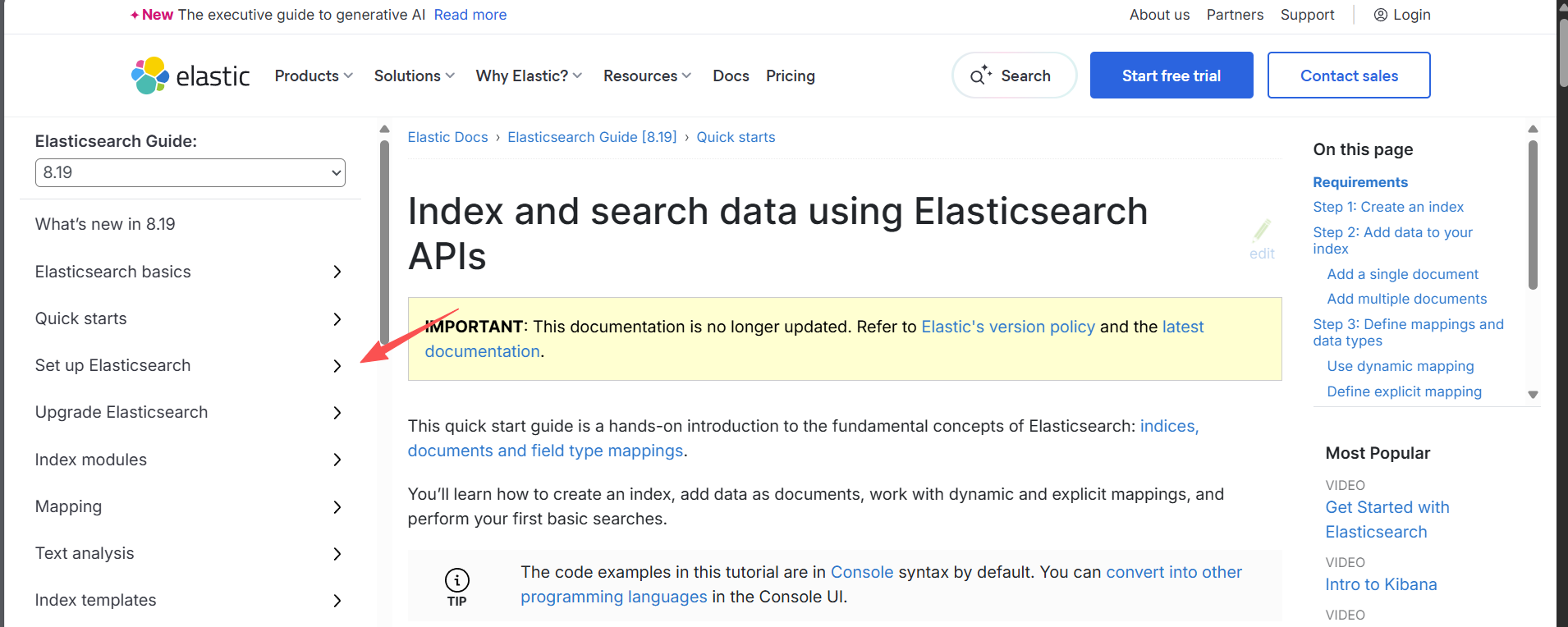The image size is (1568, 627).
Task: Click the Login user icon
Action: coord(1381,15)
